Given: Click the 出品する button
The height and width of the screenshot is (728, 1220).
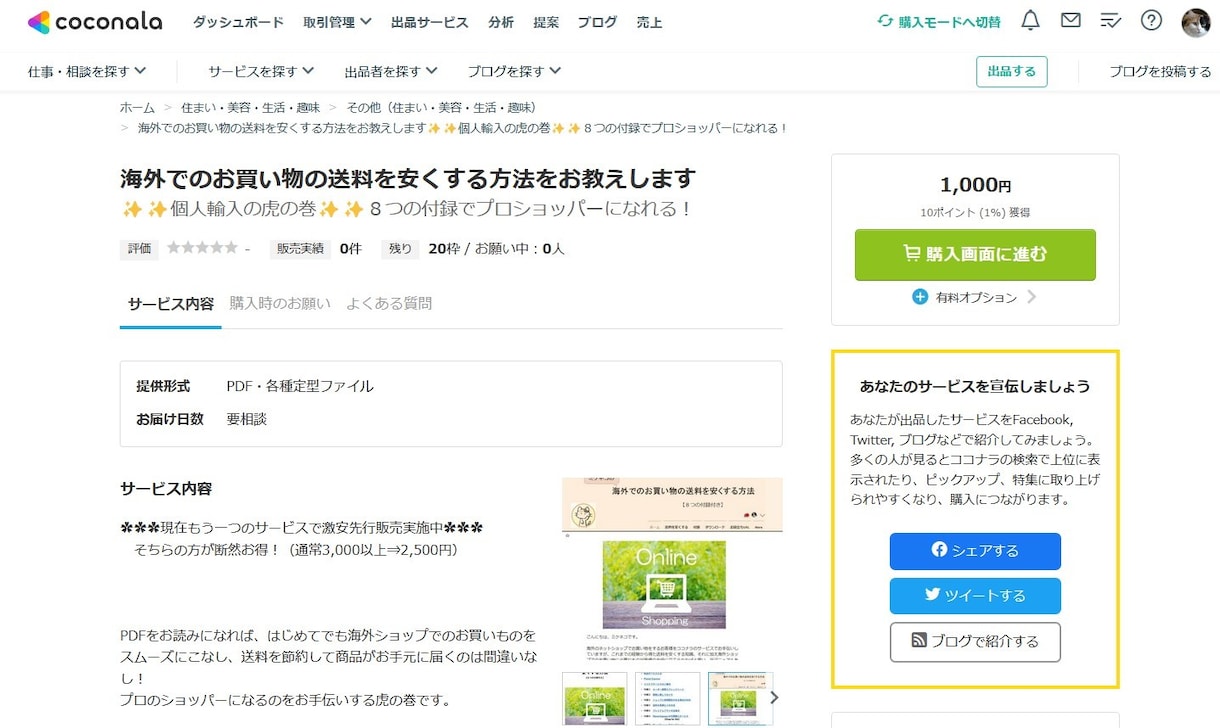Looking at the screenshot, I should (x=1012, y=71).
